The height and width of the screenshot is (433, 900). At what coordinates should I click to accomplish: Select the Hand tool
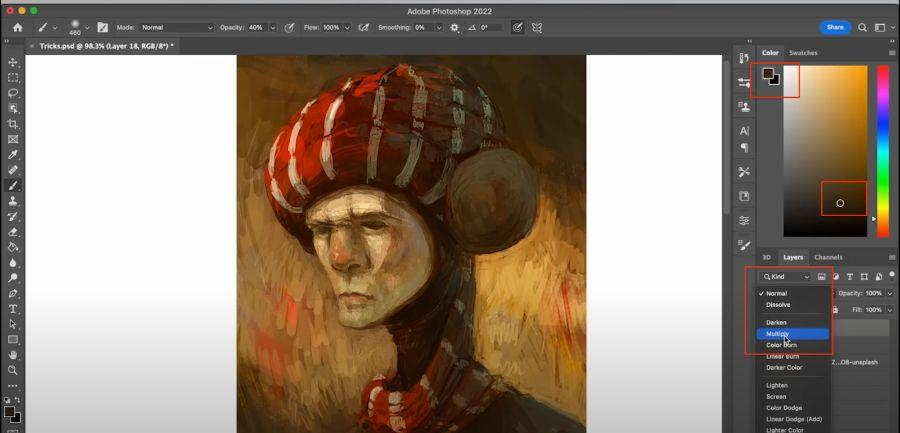click(x=13, y=355)
